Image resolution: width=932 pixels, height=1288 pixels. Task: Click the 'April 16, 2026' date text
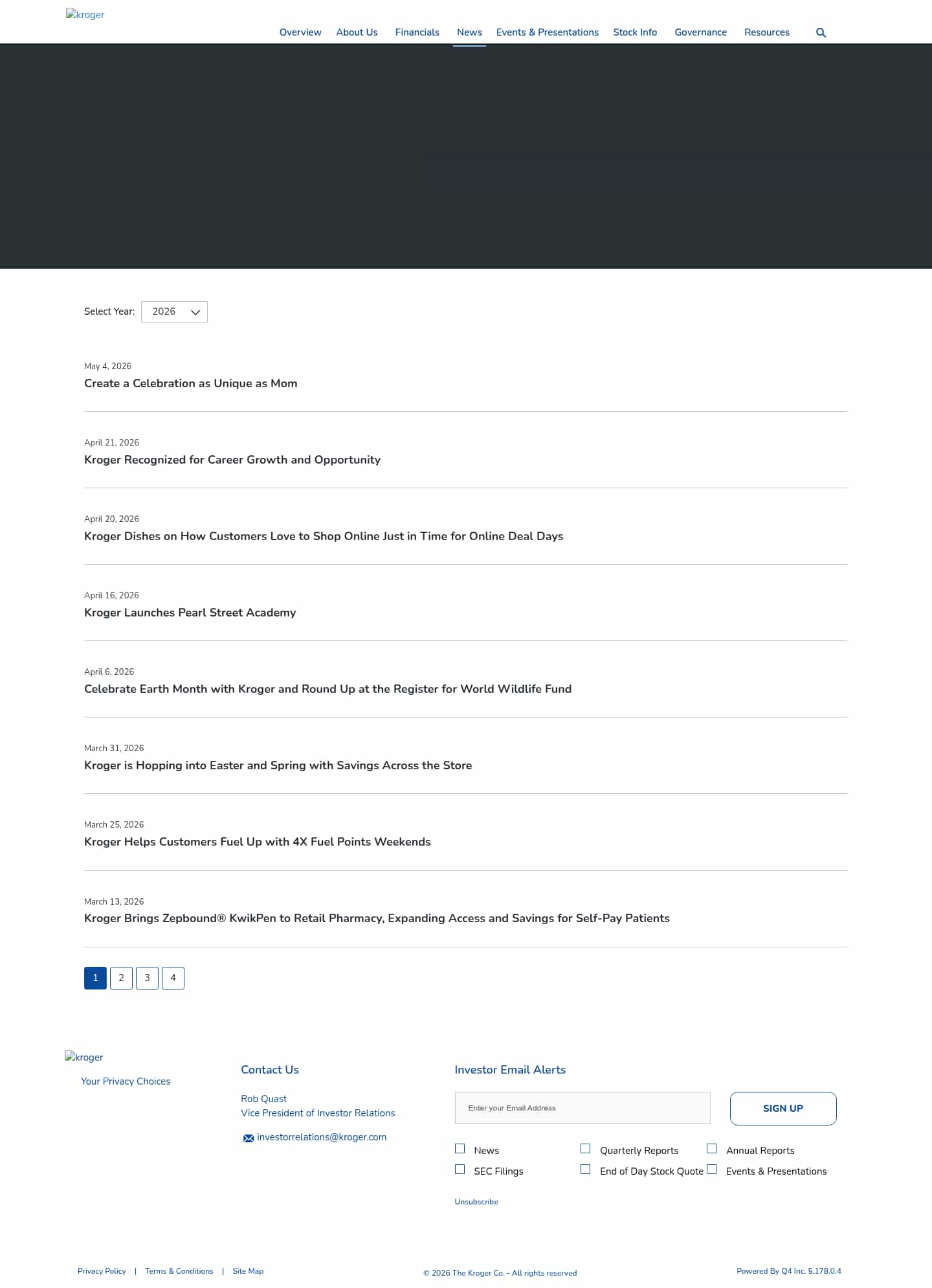(x=111, y=596)
